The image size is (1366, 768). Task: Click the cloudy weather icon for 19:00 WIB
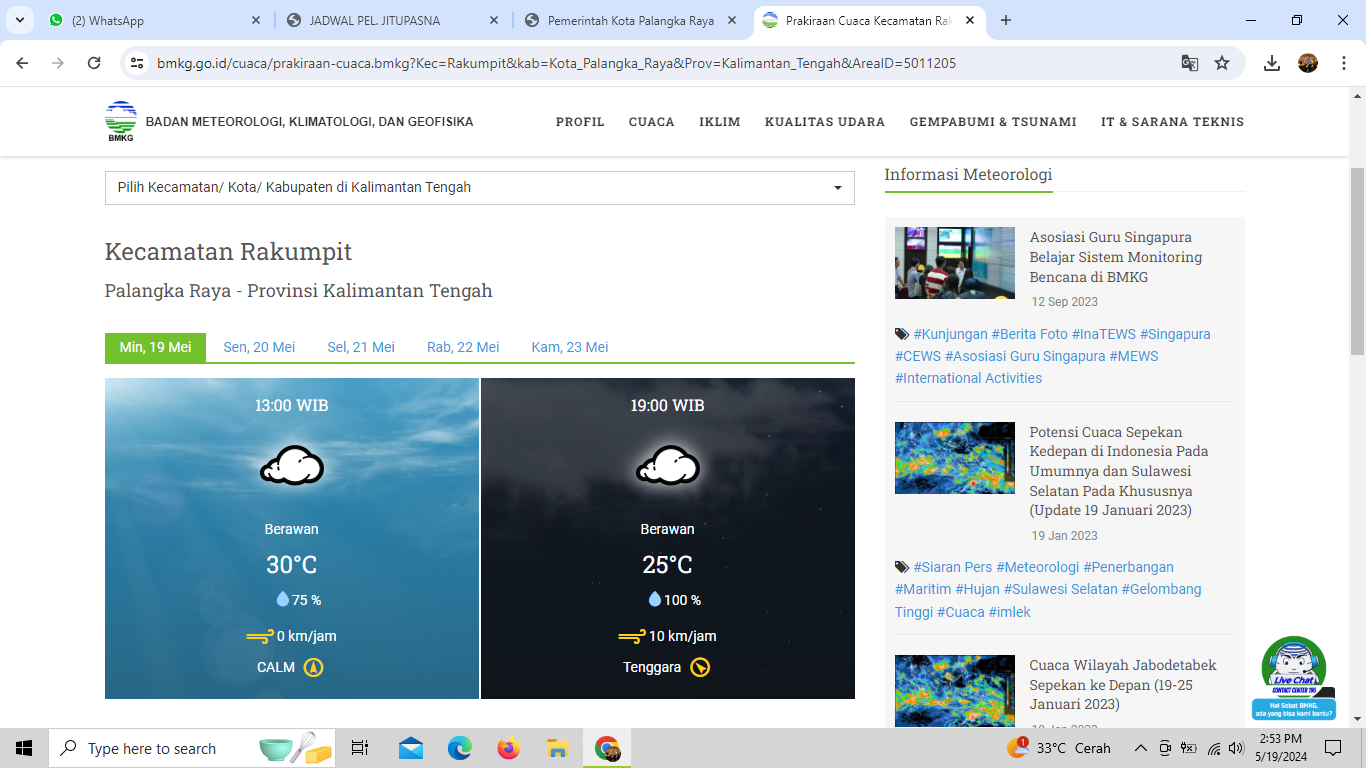(x=668, y=465)
